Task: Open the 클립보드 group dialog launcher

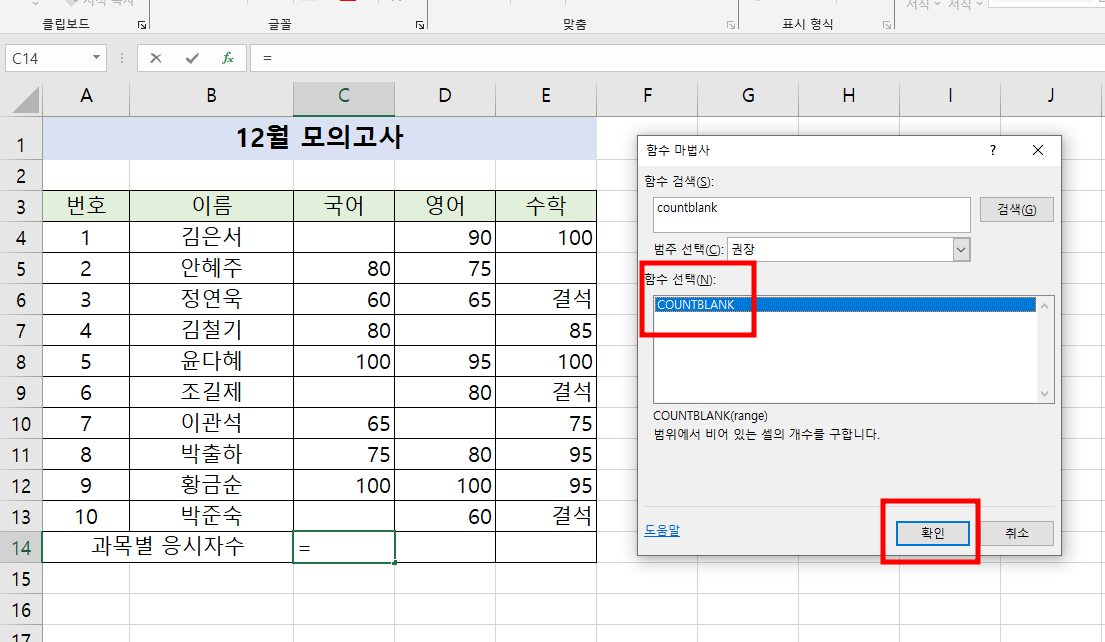Action: [142, 25]
